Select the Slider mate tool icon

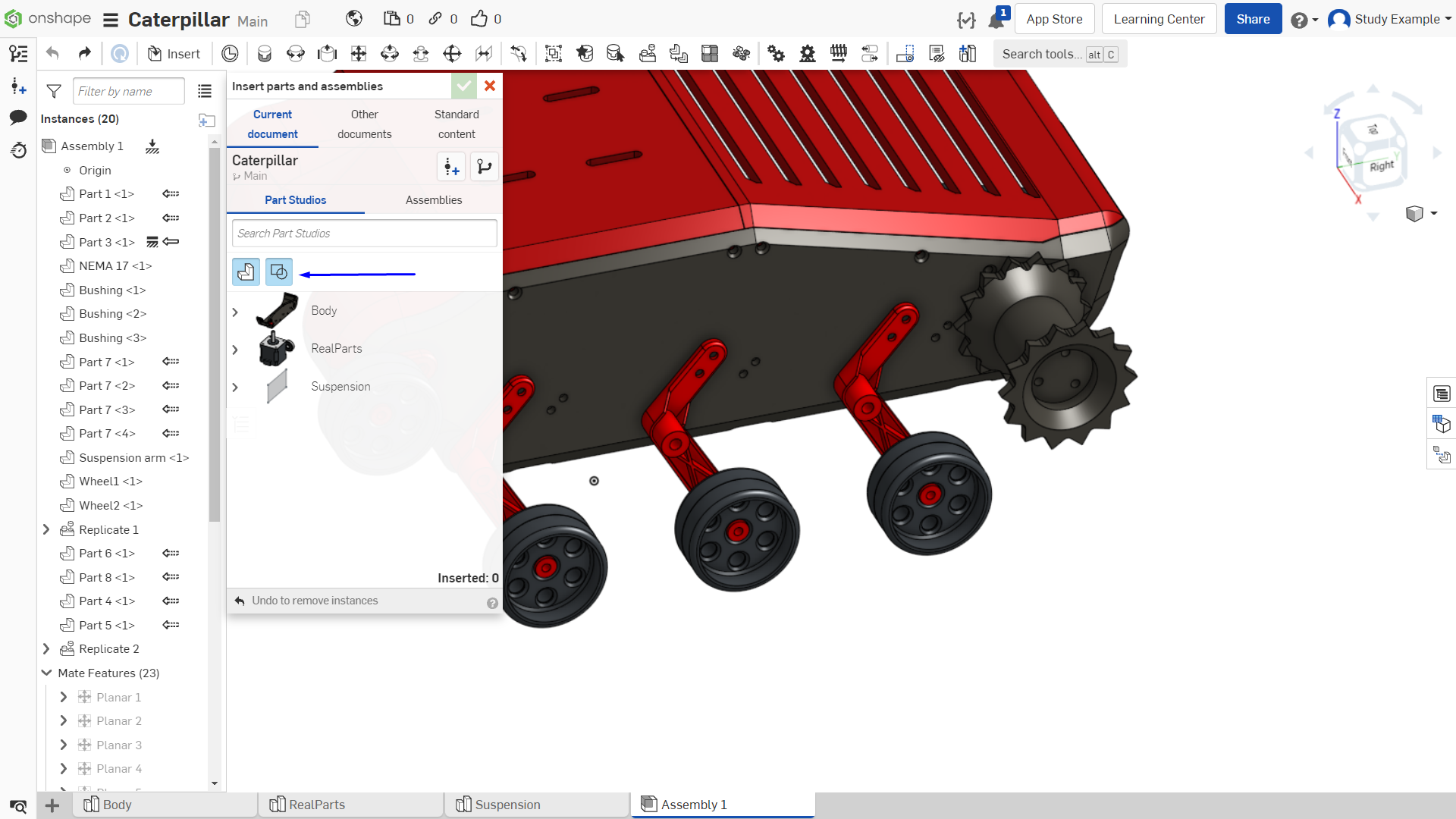point(327,54)
